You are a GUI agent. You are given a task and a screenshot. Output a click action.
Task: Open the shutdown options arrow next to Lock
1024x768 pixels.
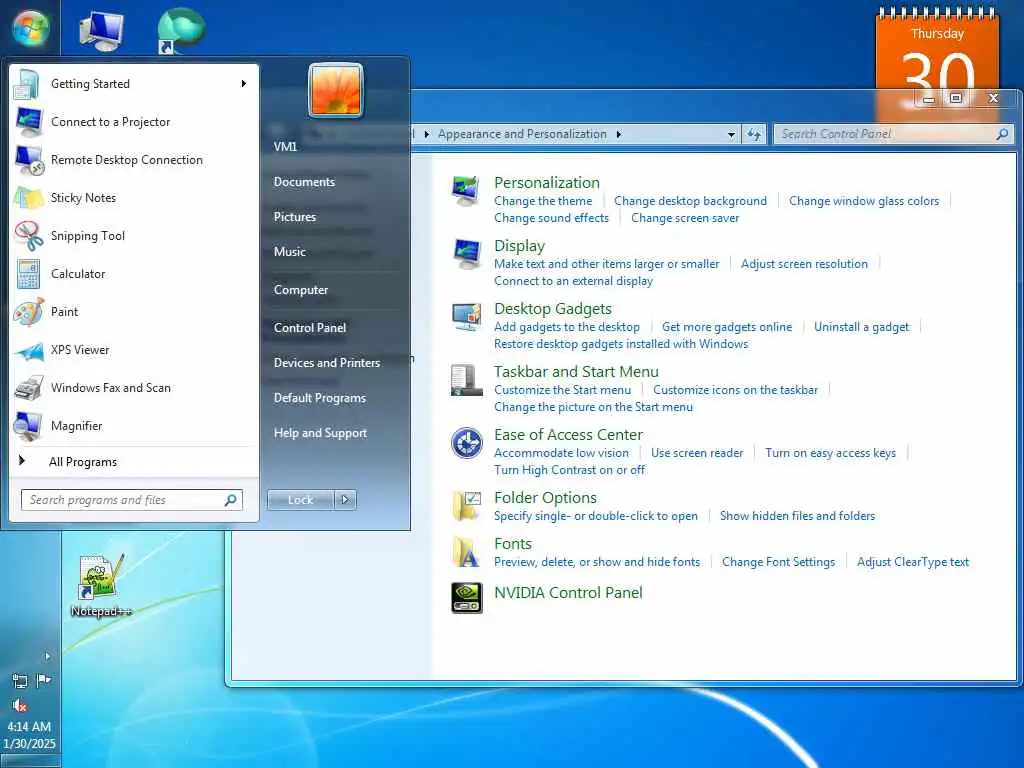[345, 500]
